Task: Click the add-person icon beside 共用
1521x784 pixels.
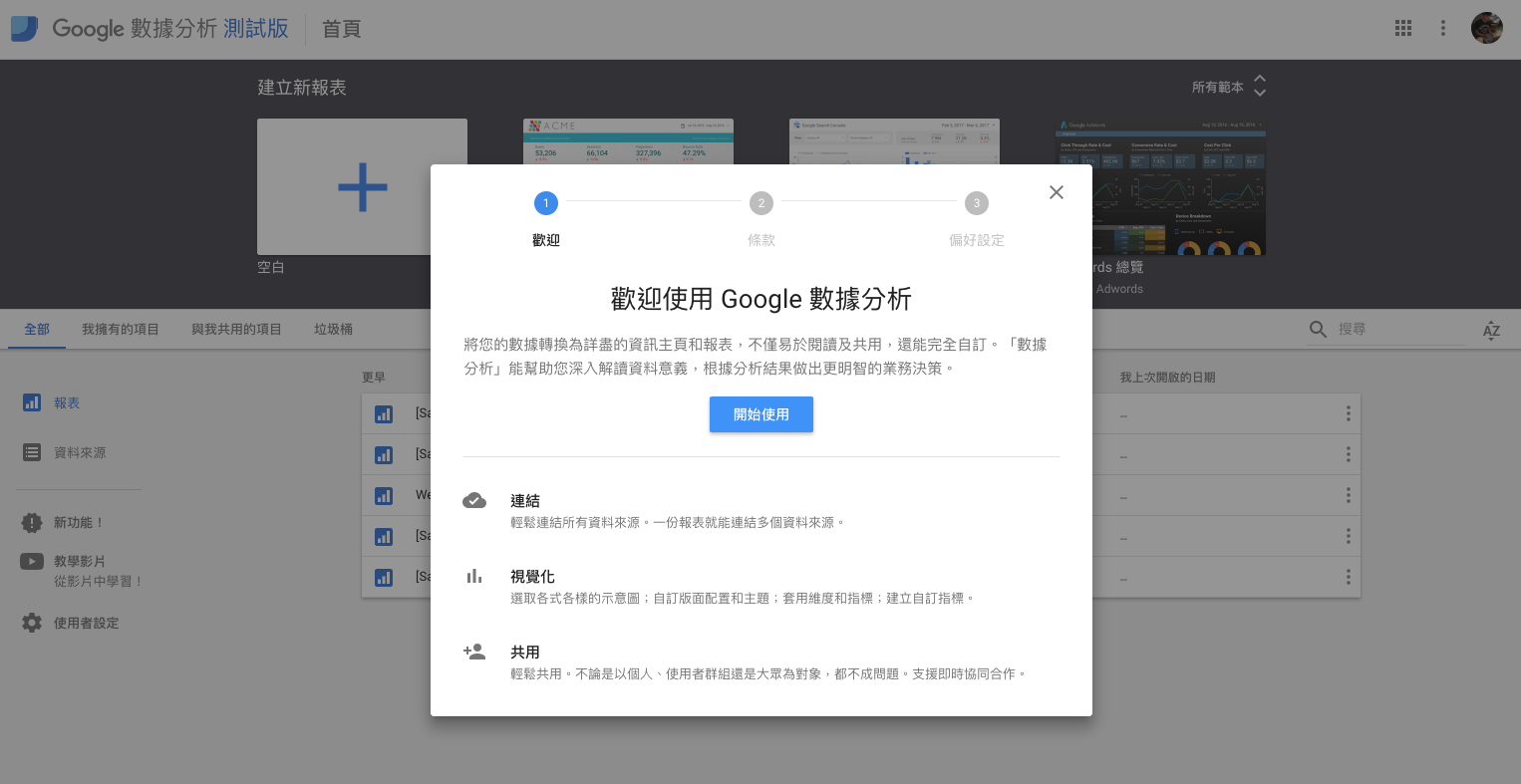Action: (x=474, y=652)
